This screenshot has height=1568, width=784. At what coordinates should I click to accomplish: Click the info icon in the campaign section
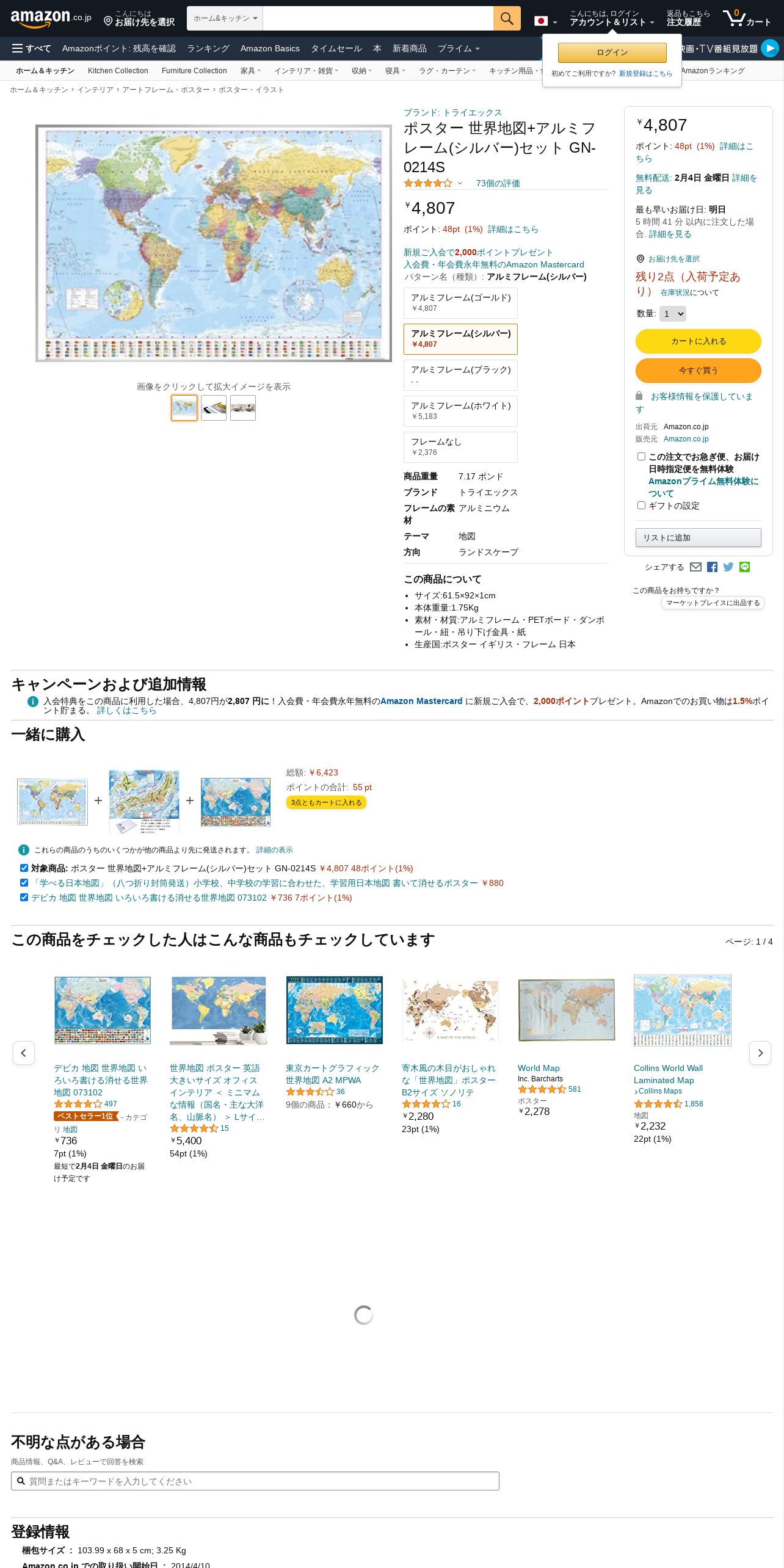pyautogui.click(x=33, y=702)
